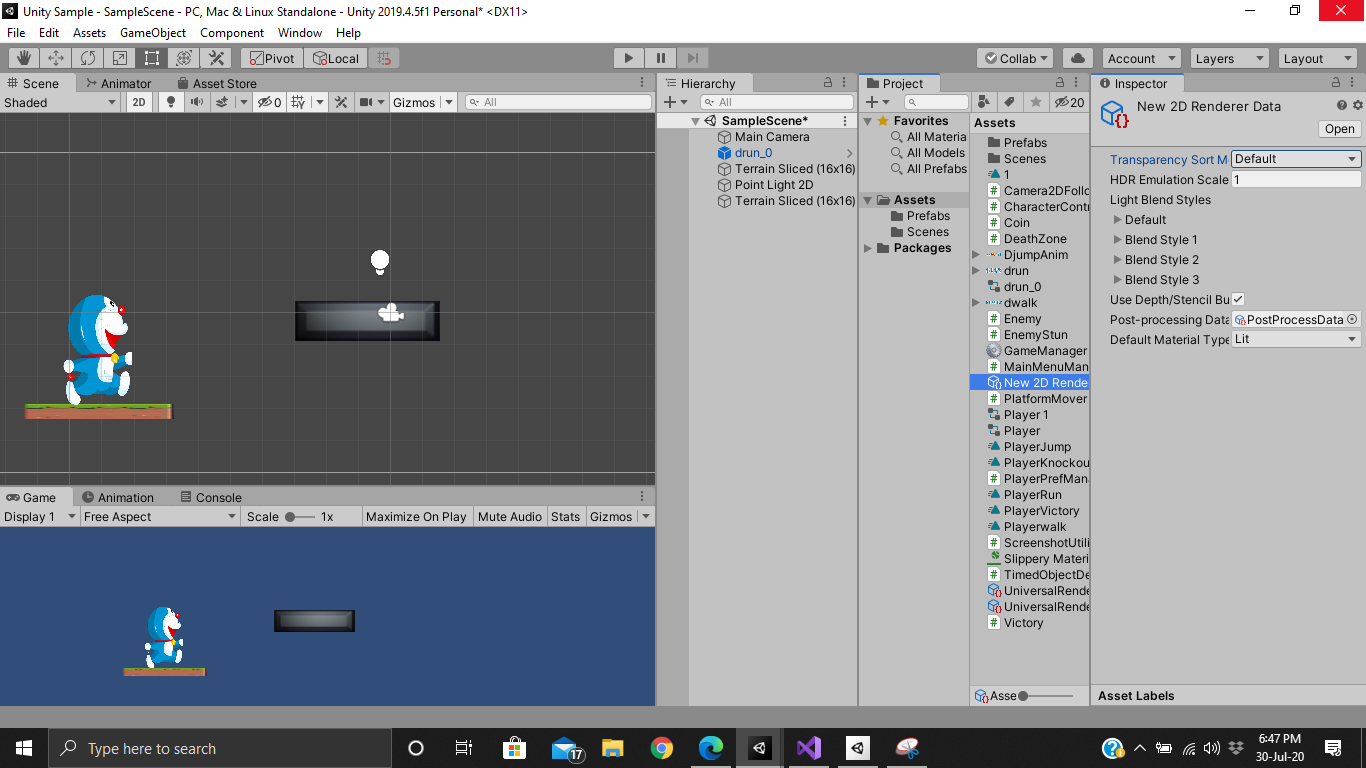
Task: Collapse SampleScene in Hierarchy
Action: (696, 121)
